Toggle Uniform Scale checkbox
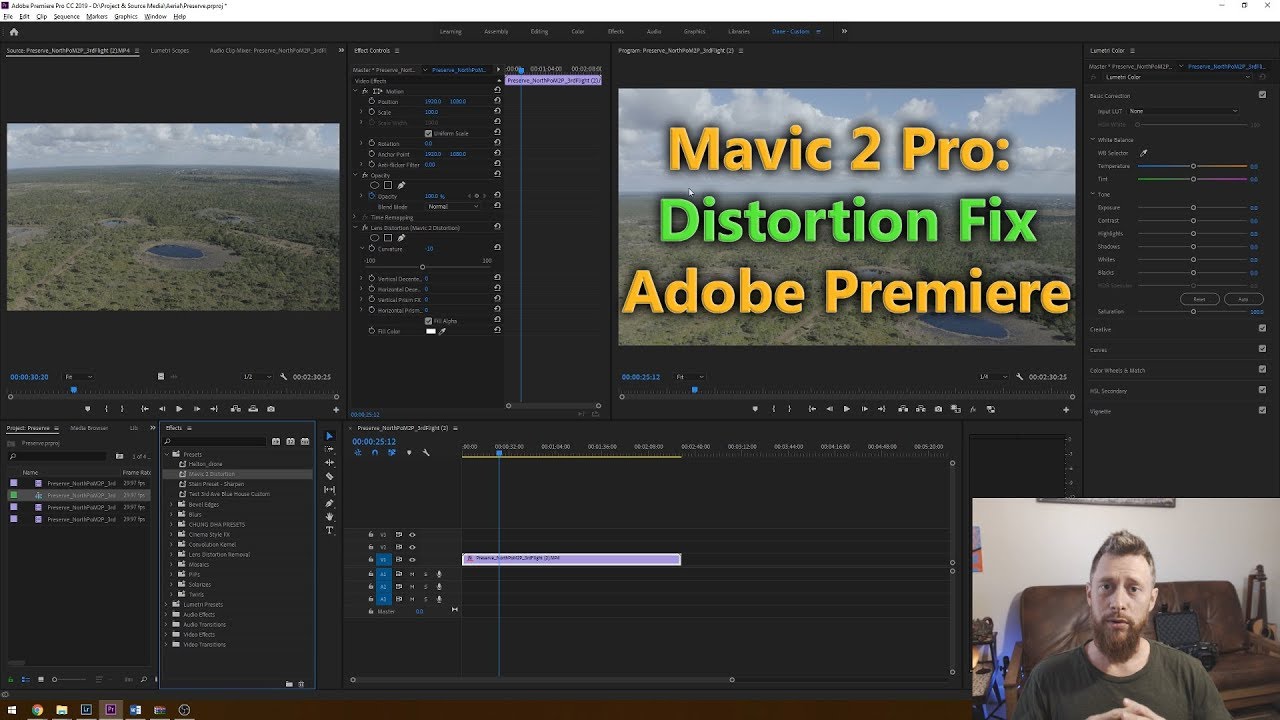The width and height of the screenshot is (1280, 720). [428, 133]
